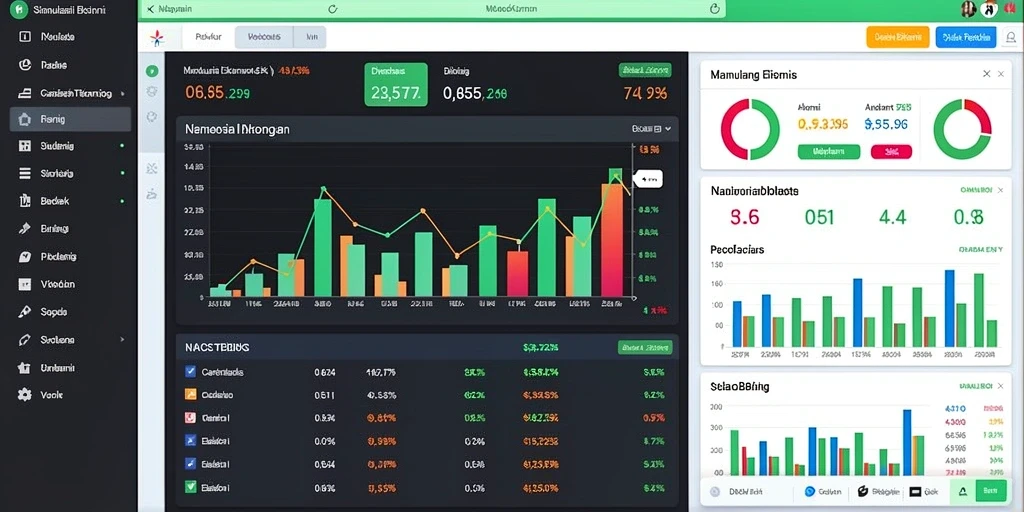1024x512 pixels.
Task: Click the green 4.4 stat value
Action: (892, 217)
